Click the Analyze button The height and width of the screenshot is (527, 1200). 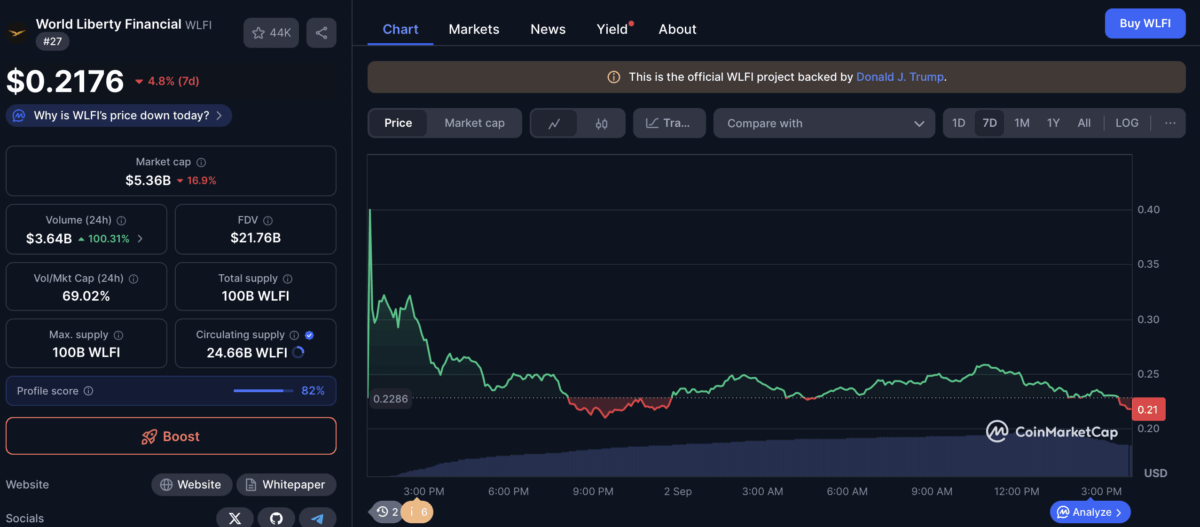1091,512
